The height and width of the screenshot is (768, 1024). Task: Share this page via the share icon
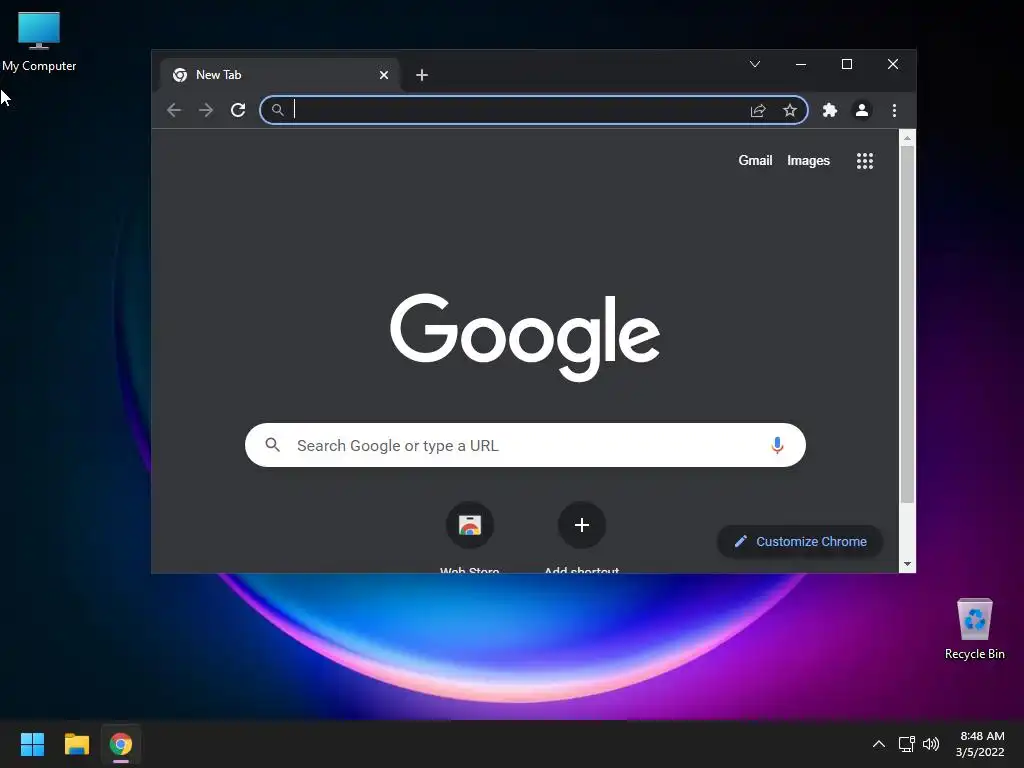758,110
